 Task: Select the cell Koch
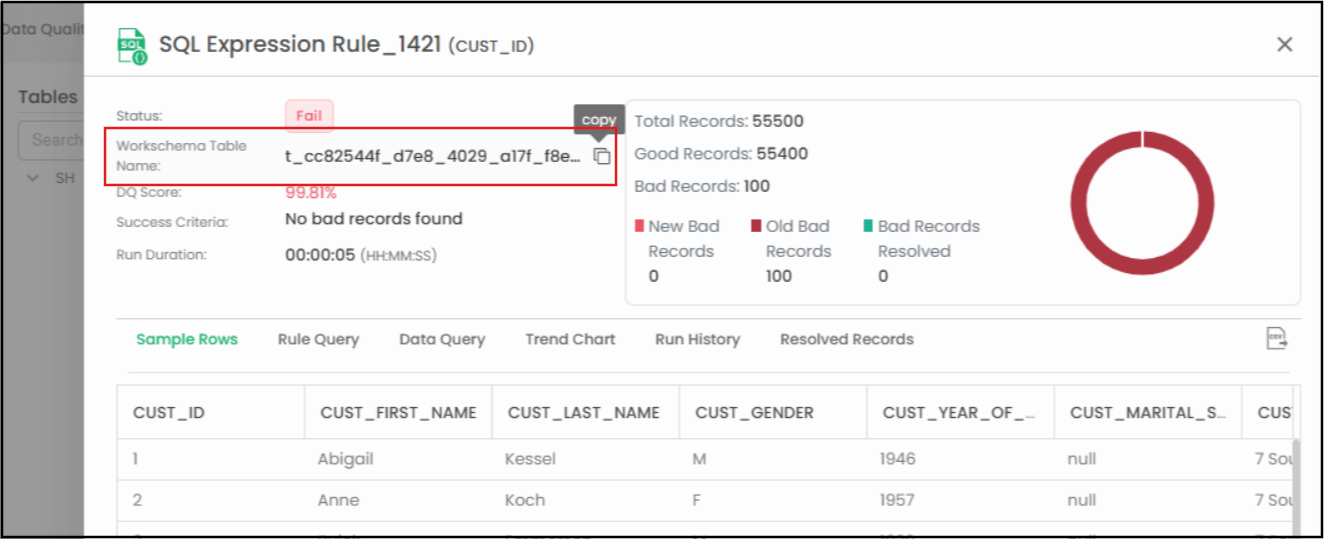pyautogui.click(x=525, y=500)
